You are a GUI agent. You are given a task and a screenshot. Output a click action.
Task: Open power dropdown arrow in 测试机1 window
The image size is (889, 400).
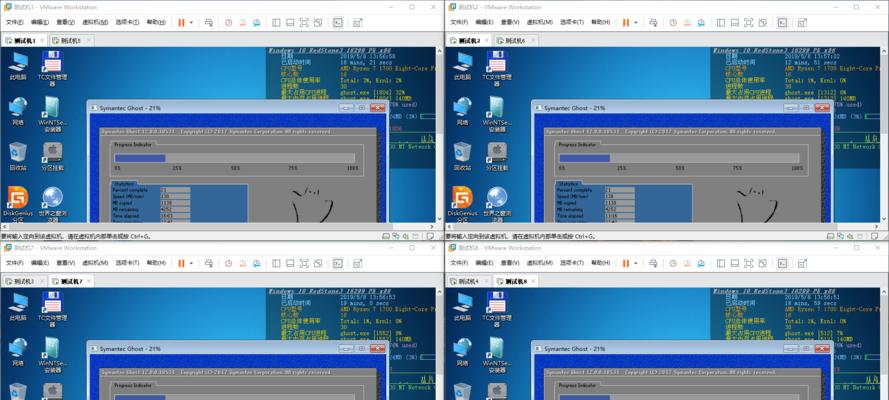pos(191,23)
